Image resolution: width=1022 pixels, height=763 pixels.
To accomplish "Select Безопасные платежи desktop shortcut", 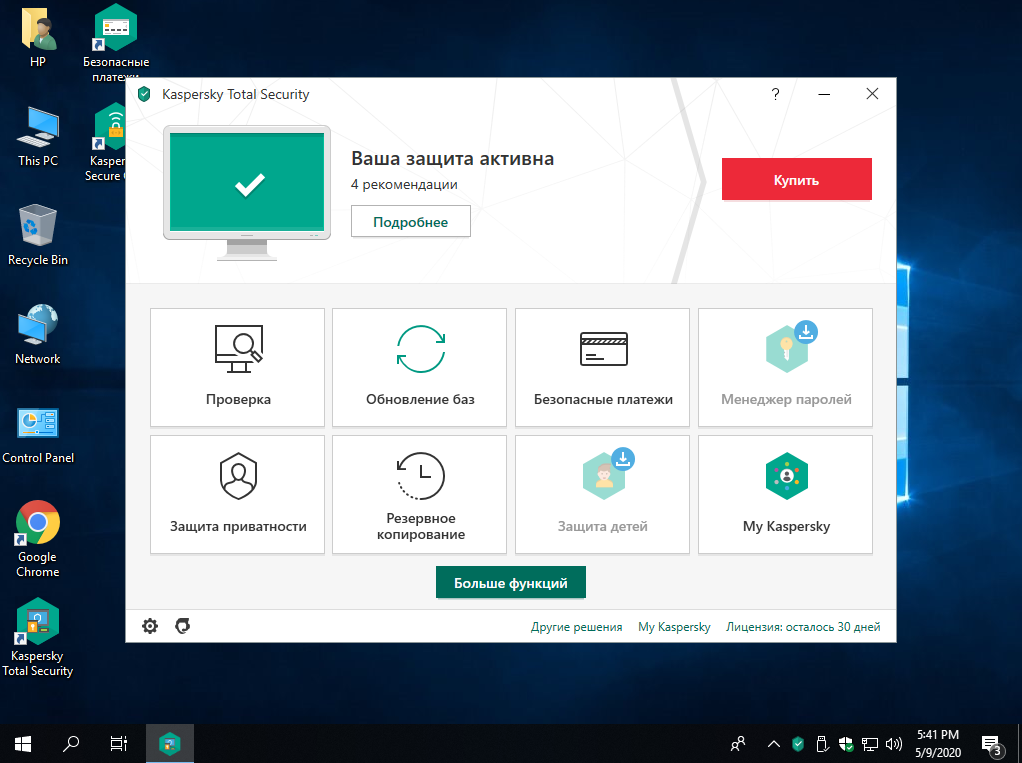I will 116,42.
